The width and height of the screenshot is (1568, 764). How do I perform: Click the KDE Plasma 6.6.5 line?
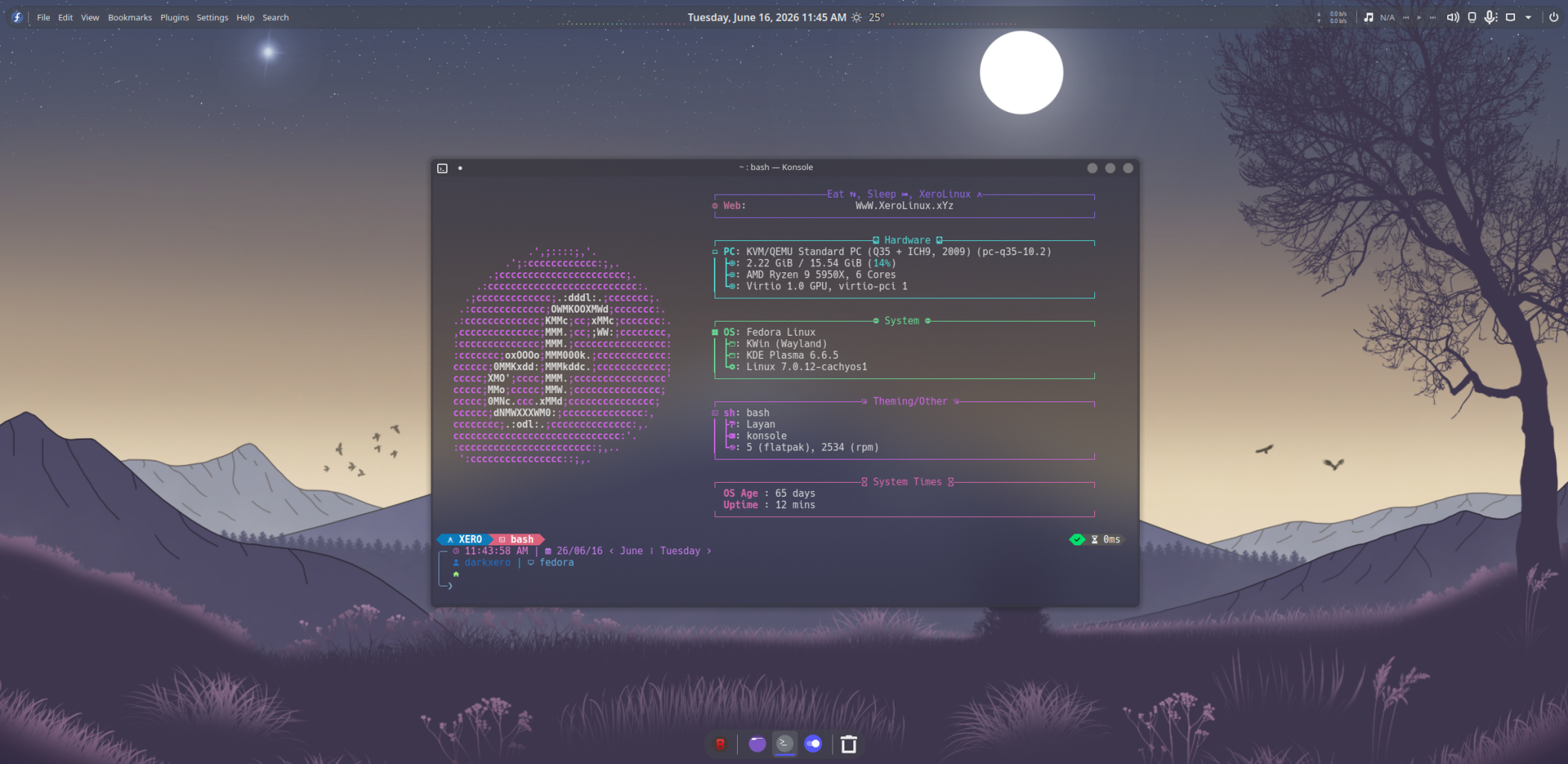(783, 356)
